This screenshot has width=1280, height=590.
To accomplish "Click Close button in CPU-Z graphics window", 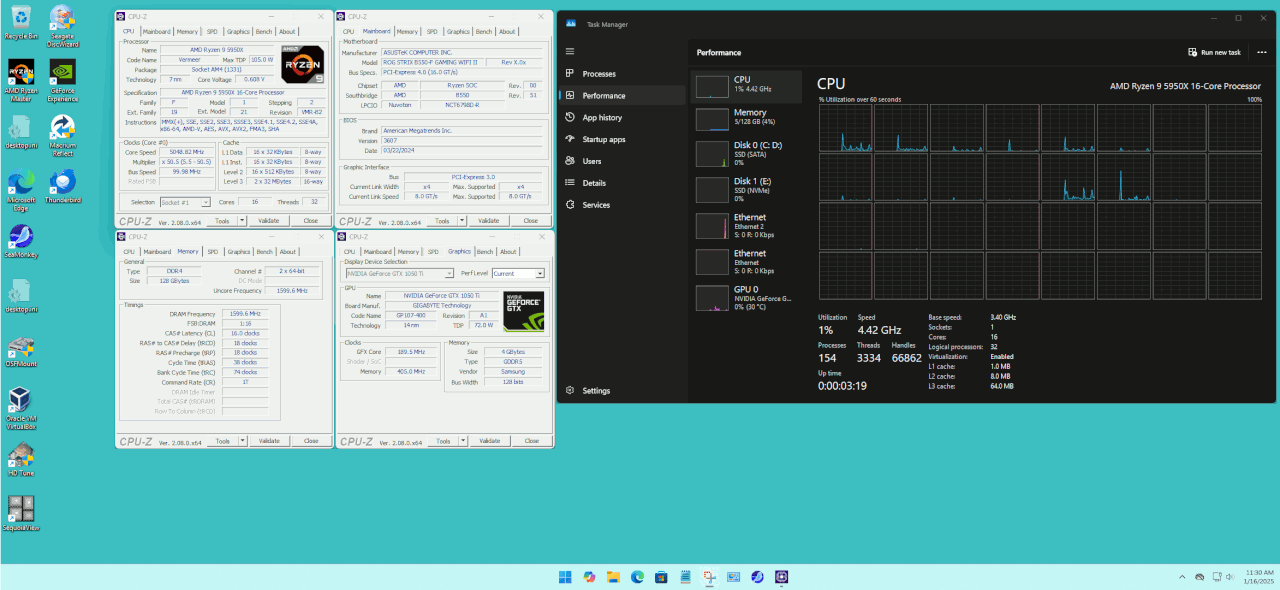I will pos(531,440).
